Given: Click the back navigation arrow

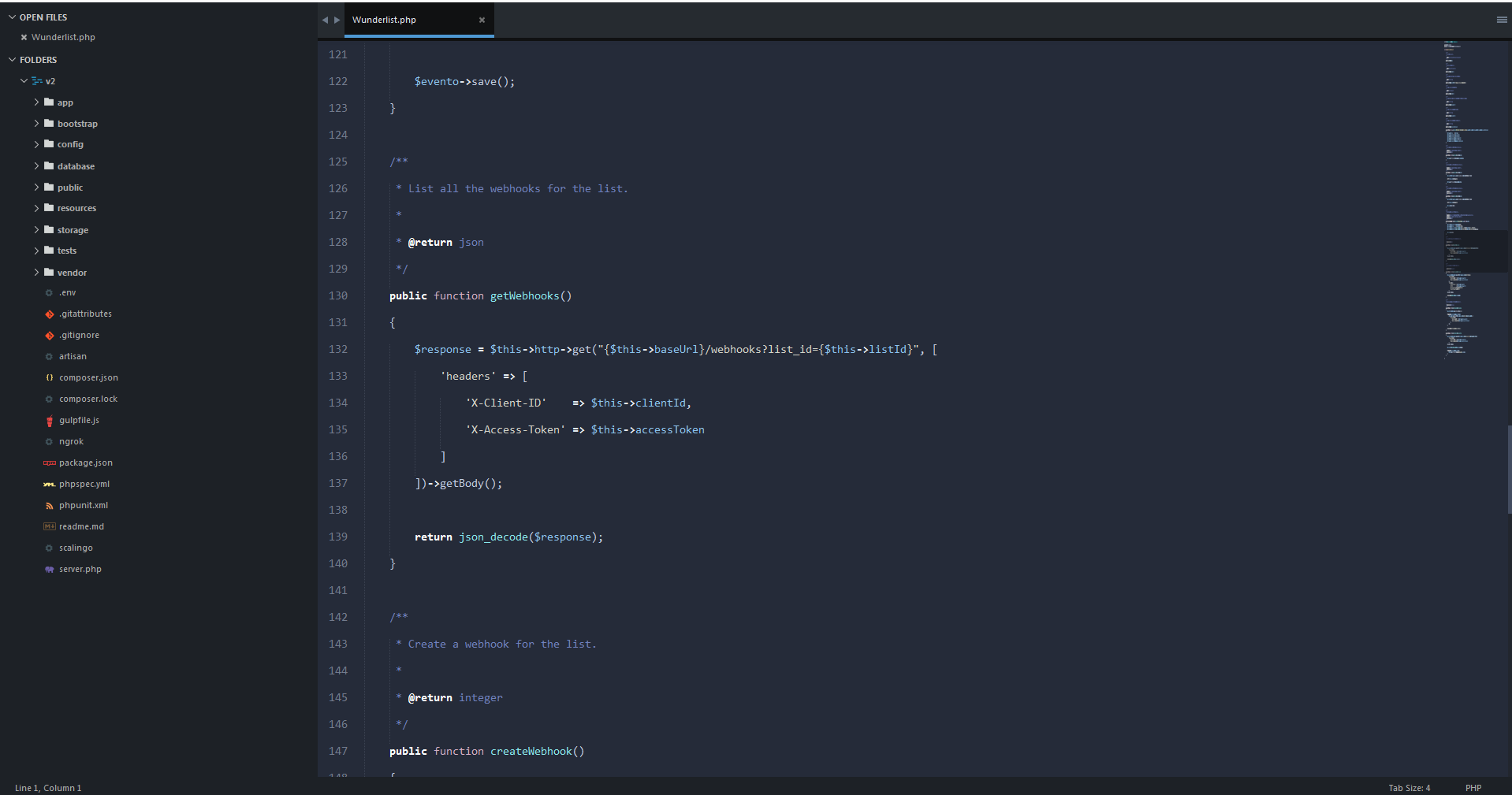Looking at the screenshot, I should coord(325,20).
